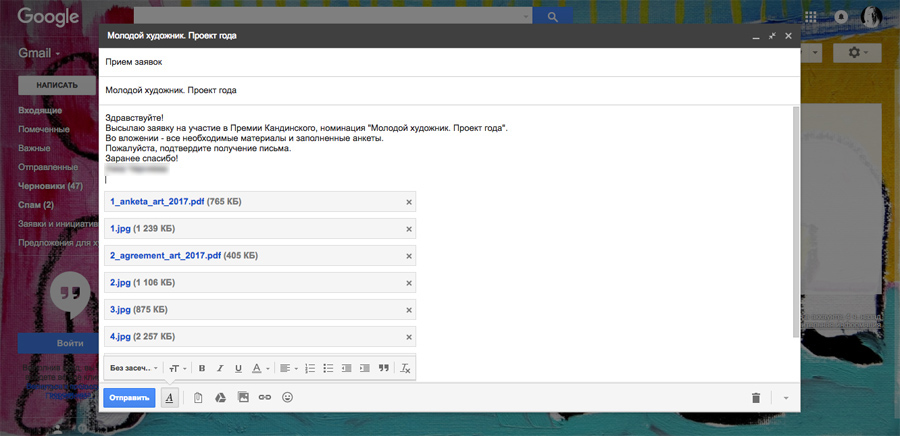
Task: Remove attachment 1_anketa_art_2017.pdf
Action: 408,202
